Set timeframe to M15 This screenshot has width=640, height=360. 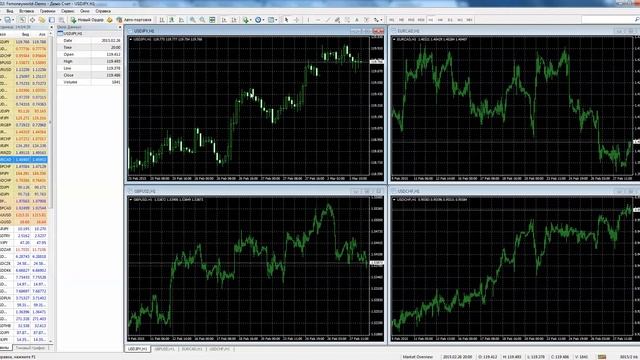[411, 20]
